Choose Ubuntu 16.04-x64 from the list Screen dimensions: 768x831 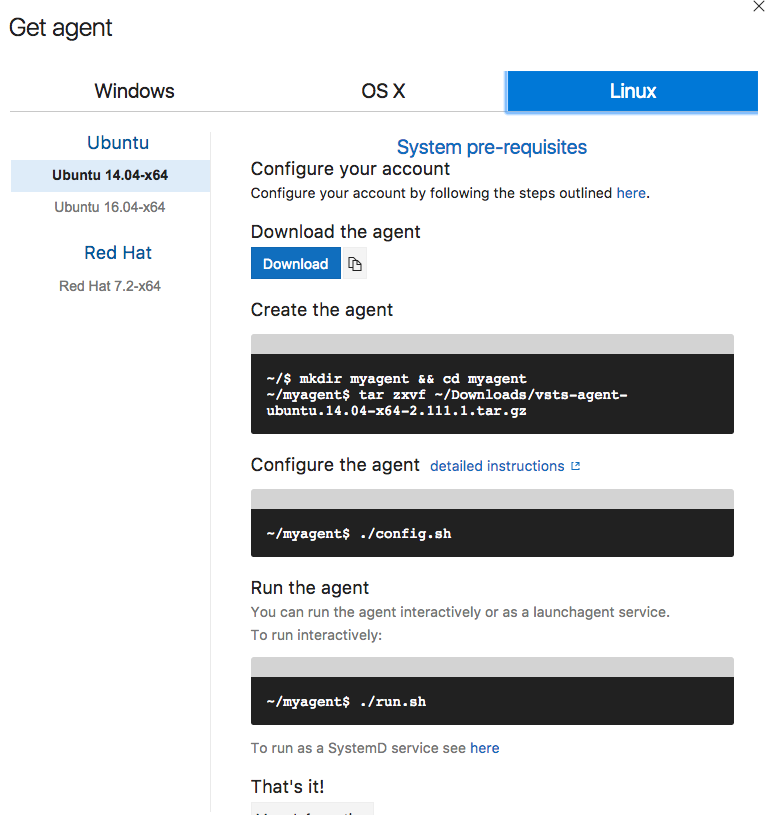click(x=110, y=207)
